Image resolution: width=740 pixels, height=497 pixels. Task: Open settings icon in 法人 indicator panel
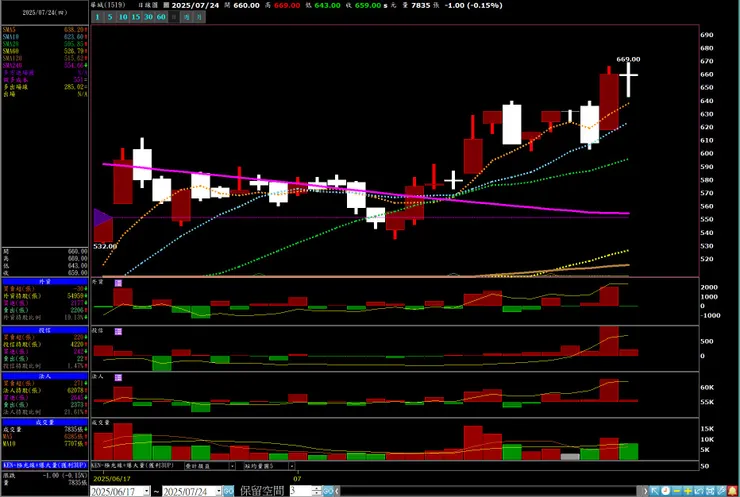(118, 378)
